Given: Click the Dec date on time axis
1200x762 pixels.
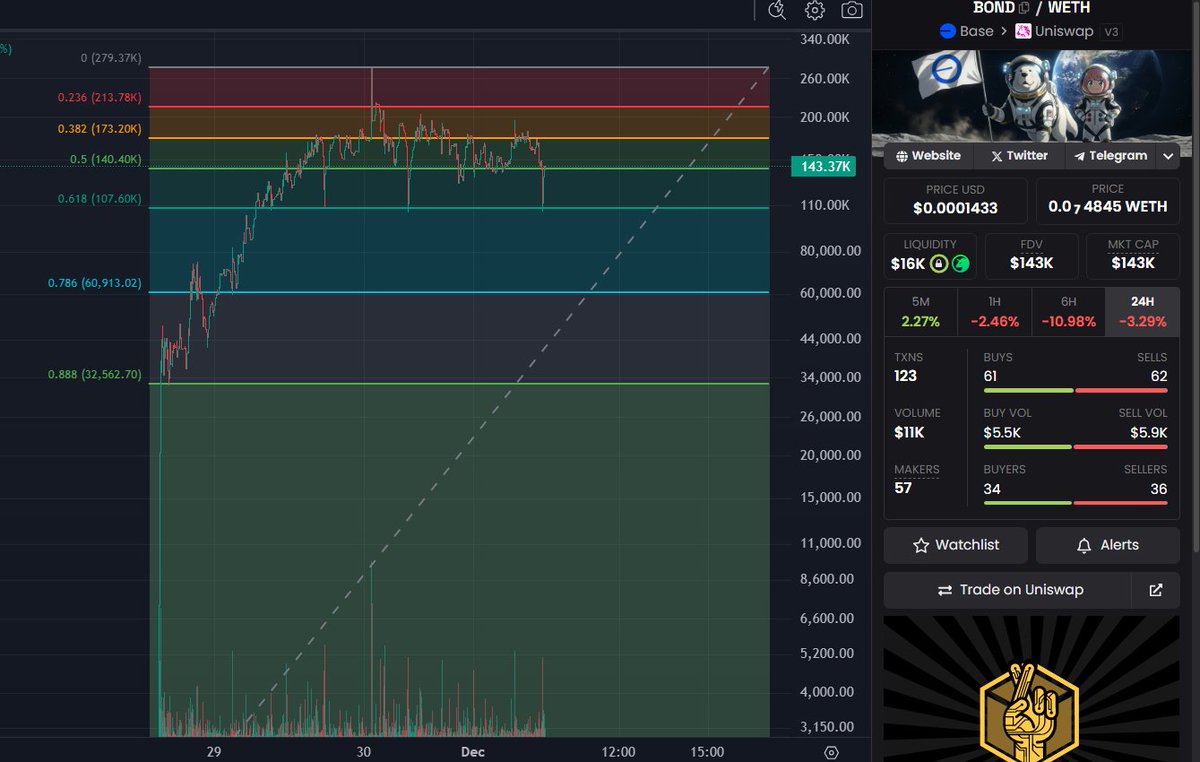Looking at the screenshot, I should [473, 751].
